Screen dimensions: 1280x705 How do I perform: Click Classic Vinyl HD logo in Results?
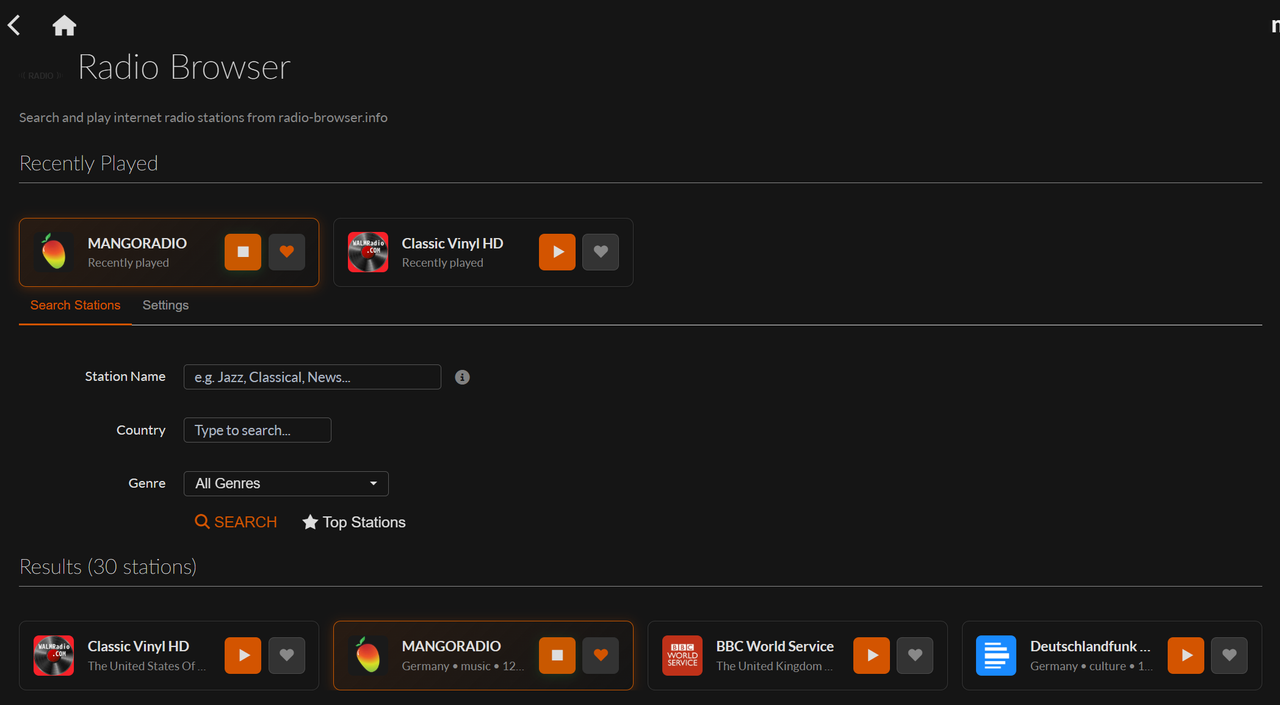point(54,655)
